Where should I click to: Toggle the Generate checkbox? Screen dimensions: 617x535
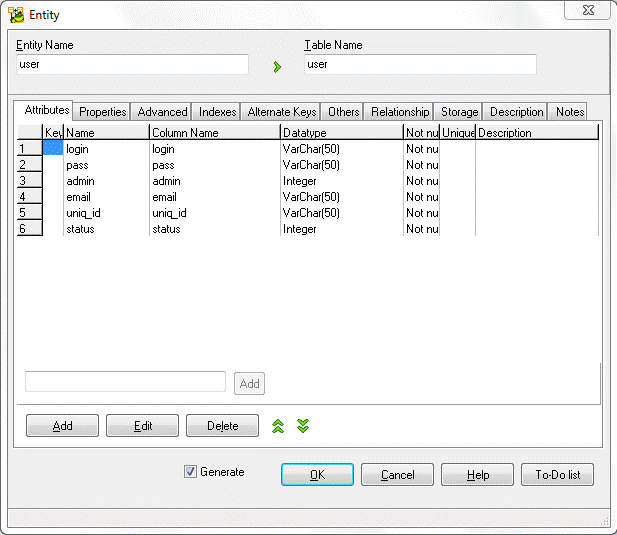point(191,472)
